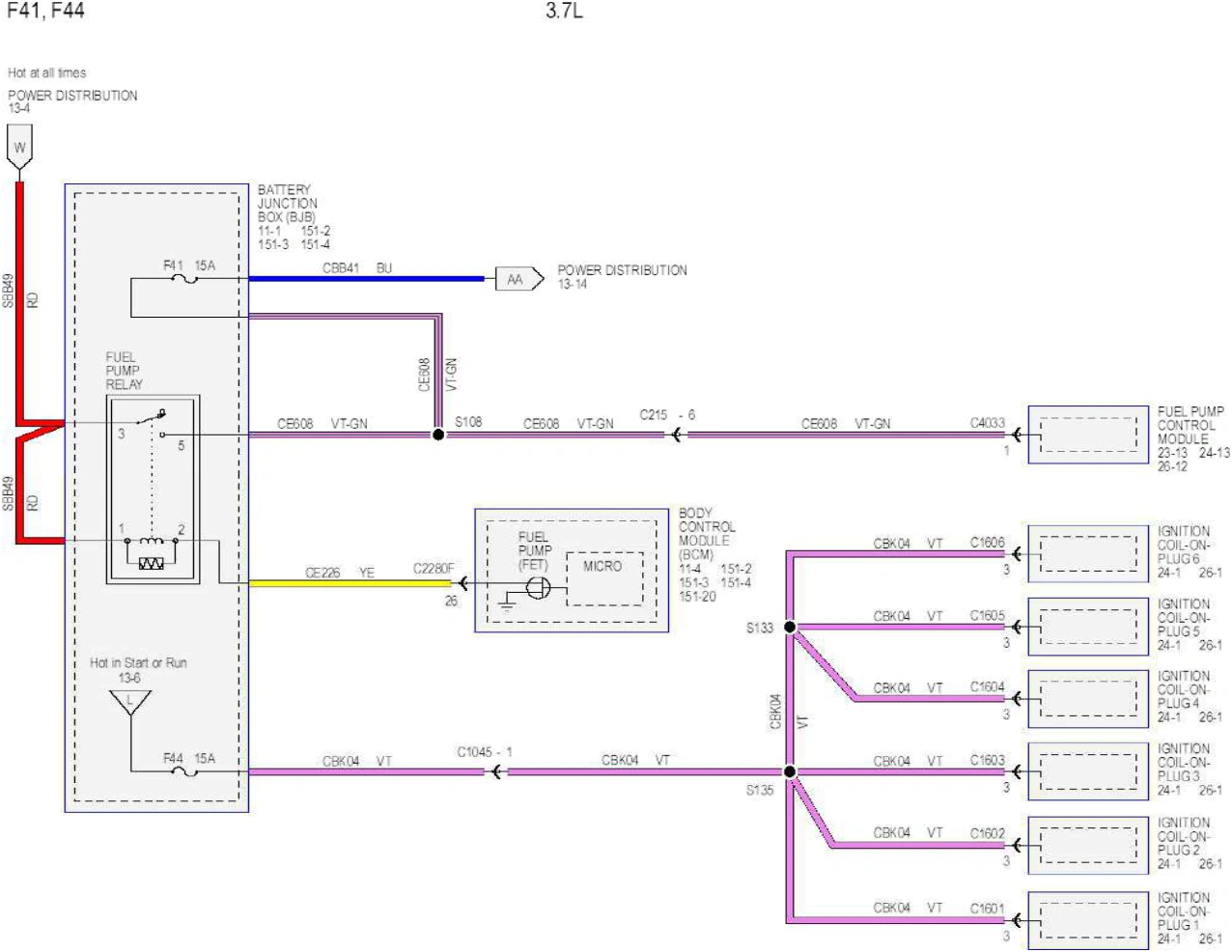
Task: Click the yellow CE226 wire
Action: click(x=350, y=583)
